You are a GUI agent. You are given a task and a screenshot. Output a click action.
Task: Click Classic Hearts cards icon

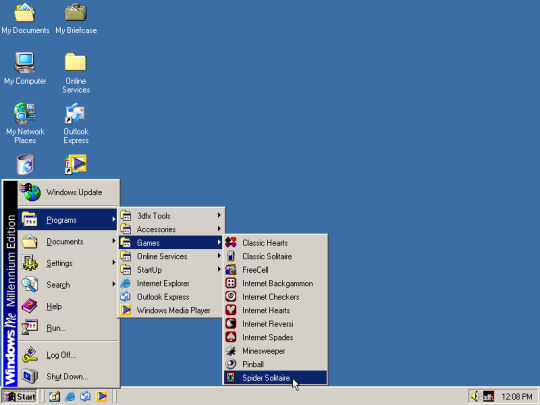231,242
